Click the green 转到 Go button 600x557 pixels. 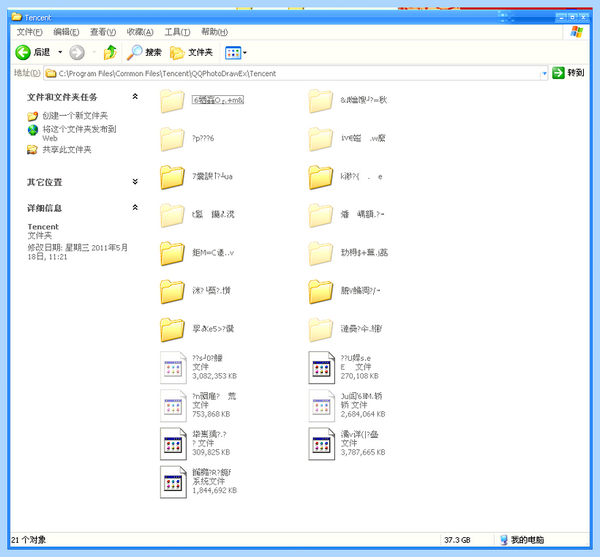coord(568,73)
